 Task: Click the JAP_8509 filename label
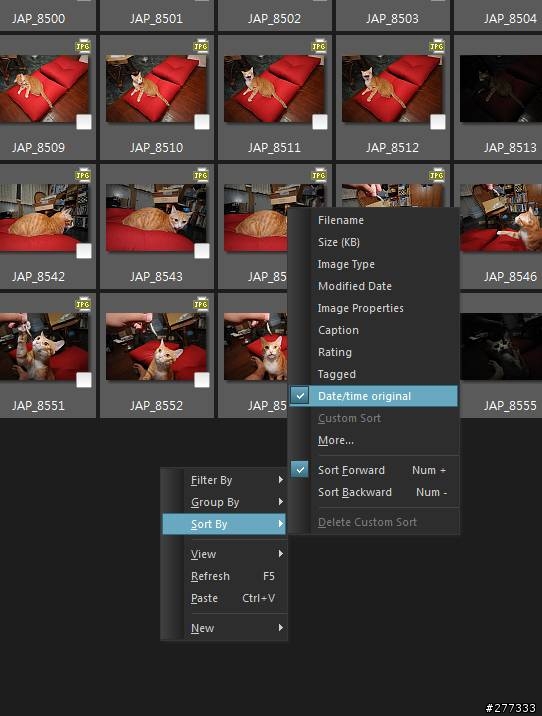pyautogui.click(x=38, y=147)
